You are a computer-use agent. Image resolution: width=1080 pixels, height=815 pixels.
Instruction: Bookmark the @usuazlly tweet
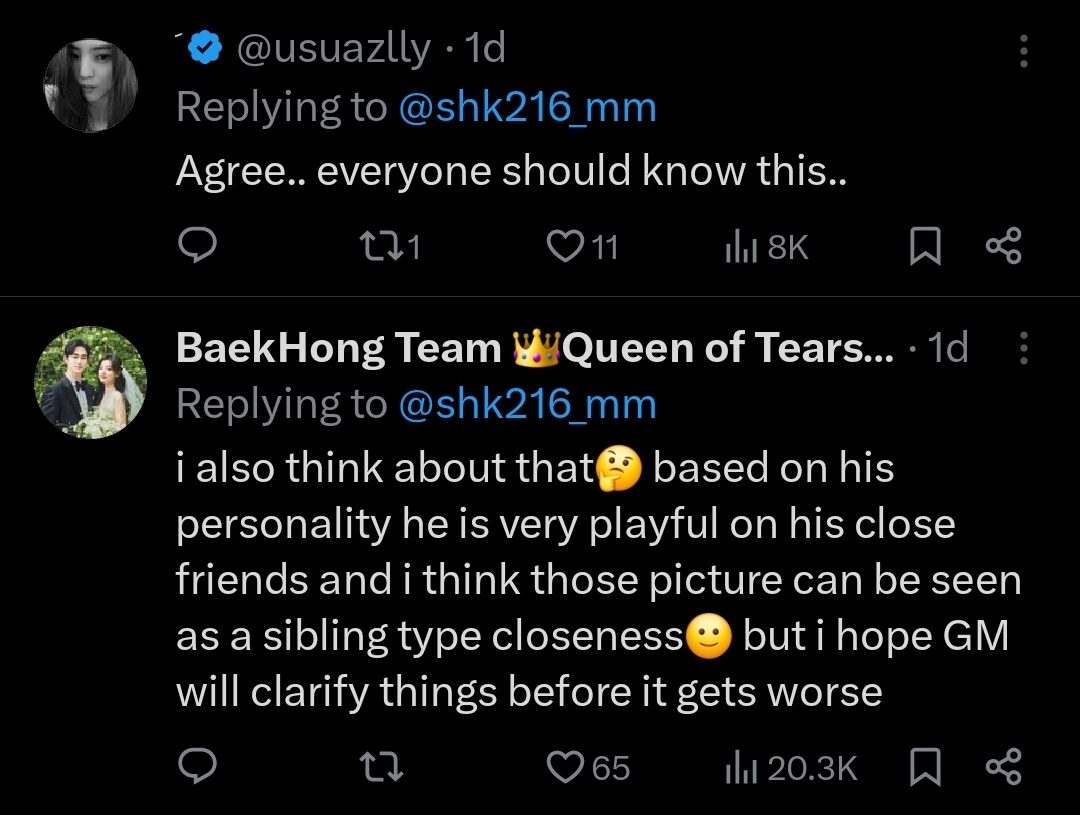point(925,246)
